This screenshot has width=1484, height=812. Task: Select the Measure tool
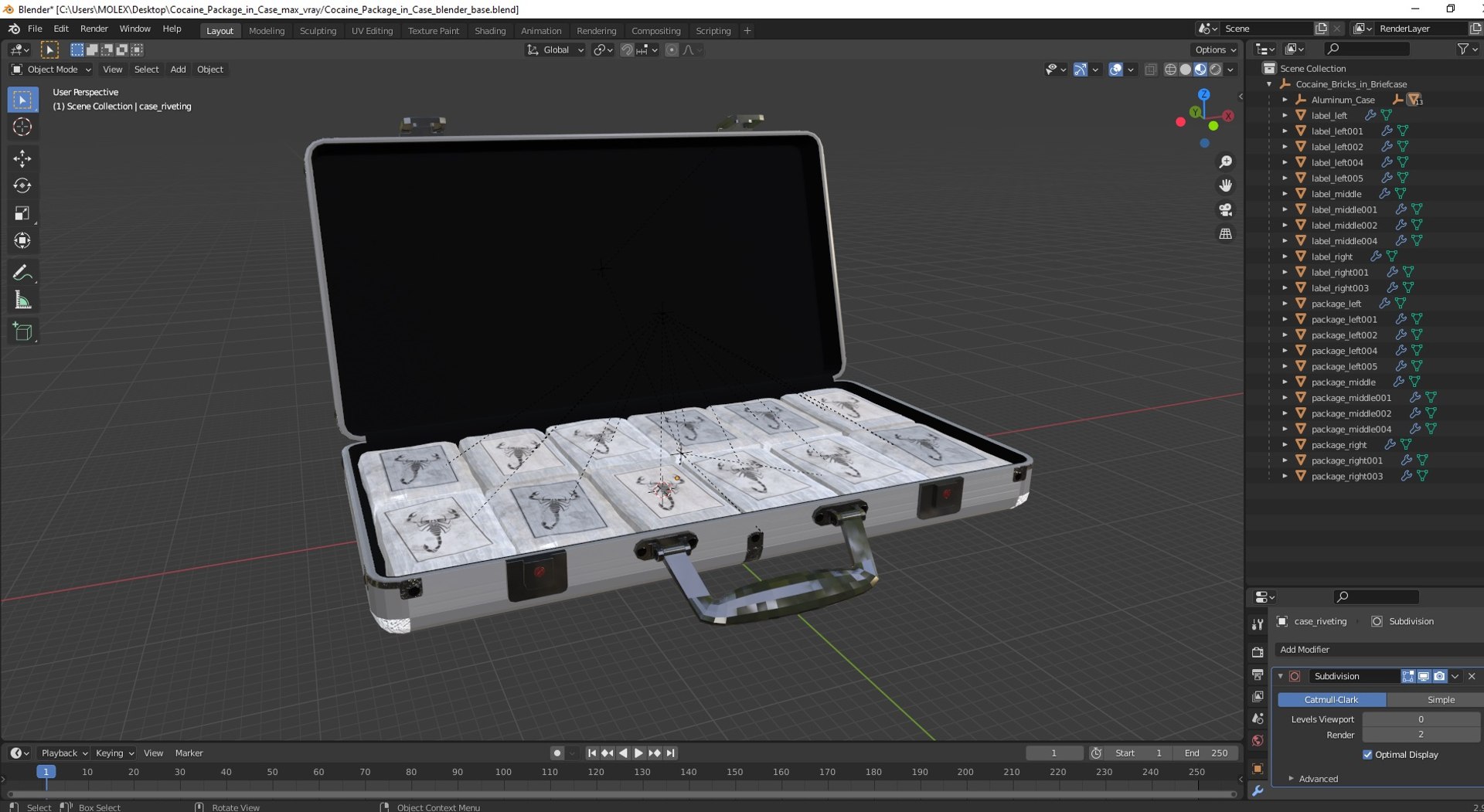click(22, 301)
